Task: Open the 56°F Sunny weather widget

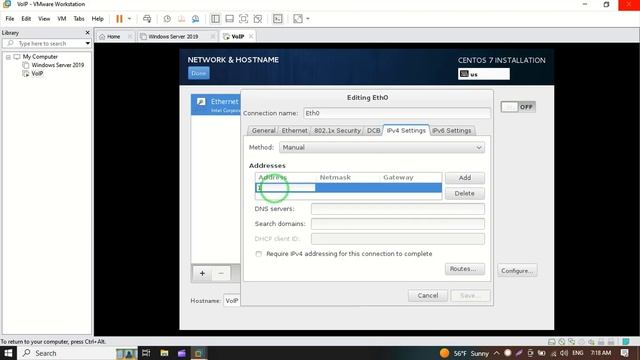Action: coord(464,353)
